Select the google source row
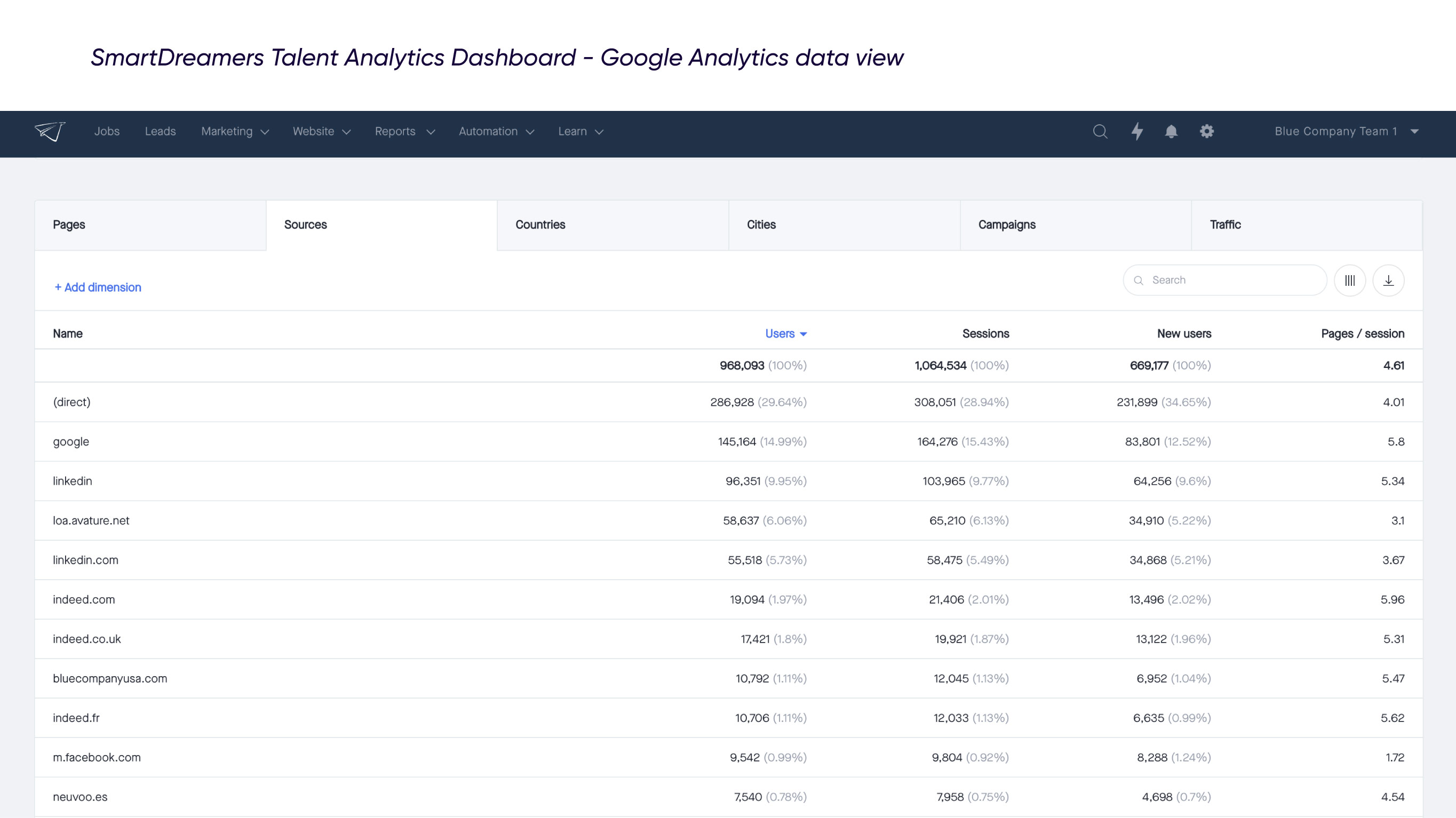The width and height of the screenshot is (1456, 818). (729, 442)
